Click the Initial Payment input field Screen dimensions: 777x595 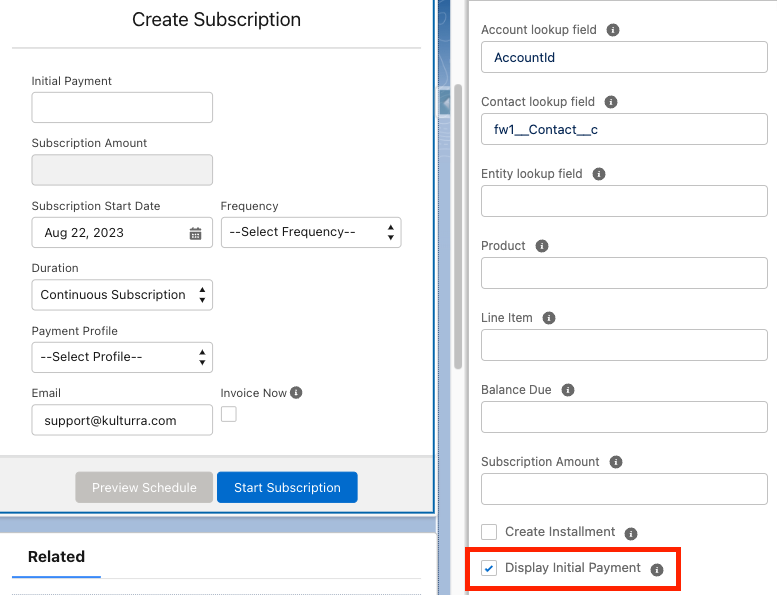(x=122, y=107)
